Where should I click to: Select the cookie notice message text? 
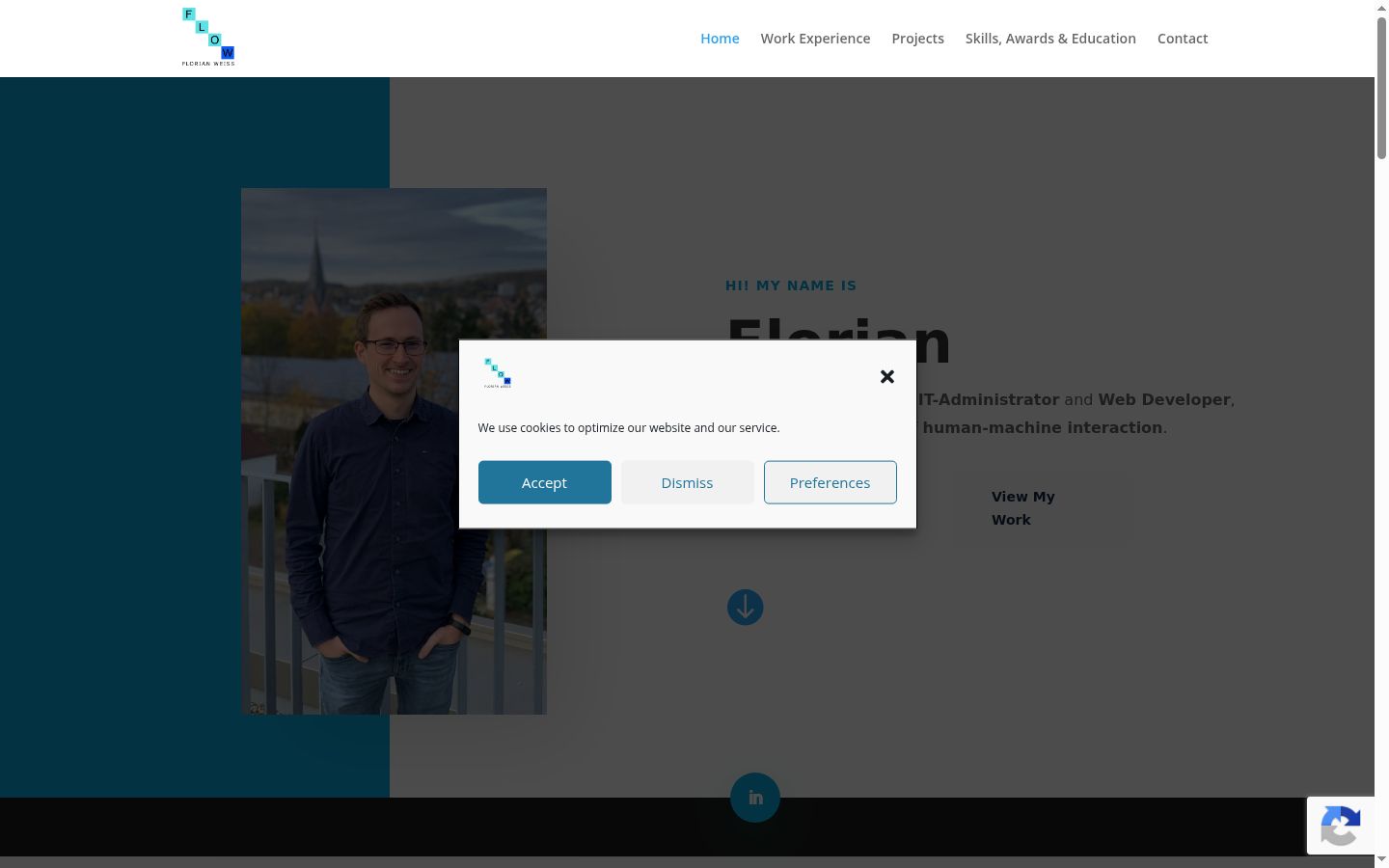629,427
